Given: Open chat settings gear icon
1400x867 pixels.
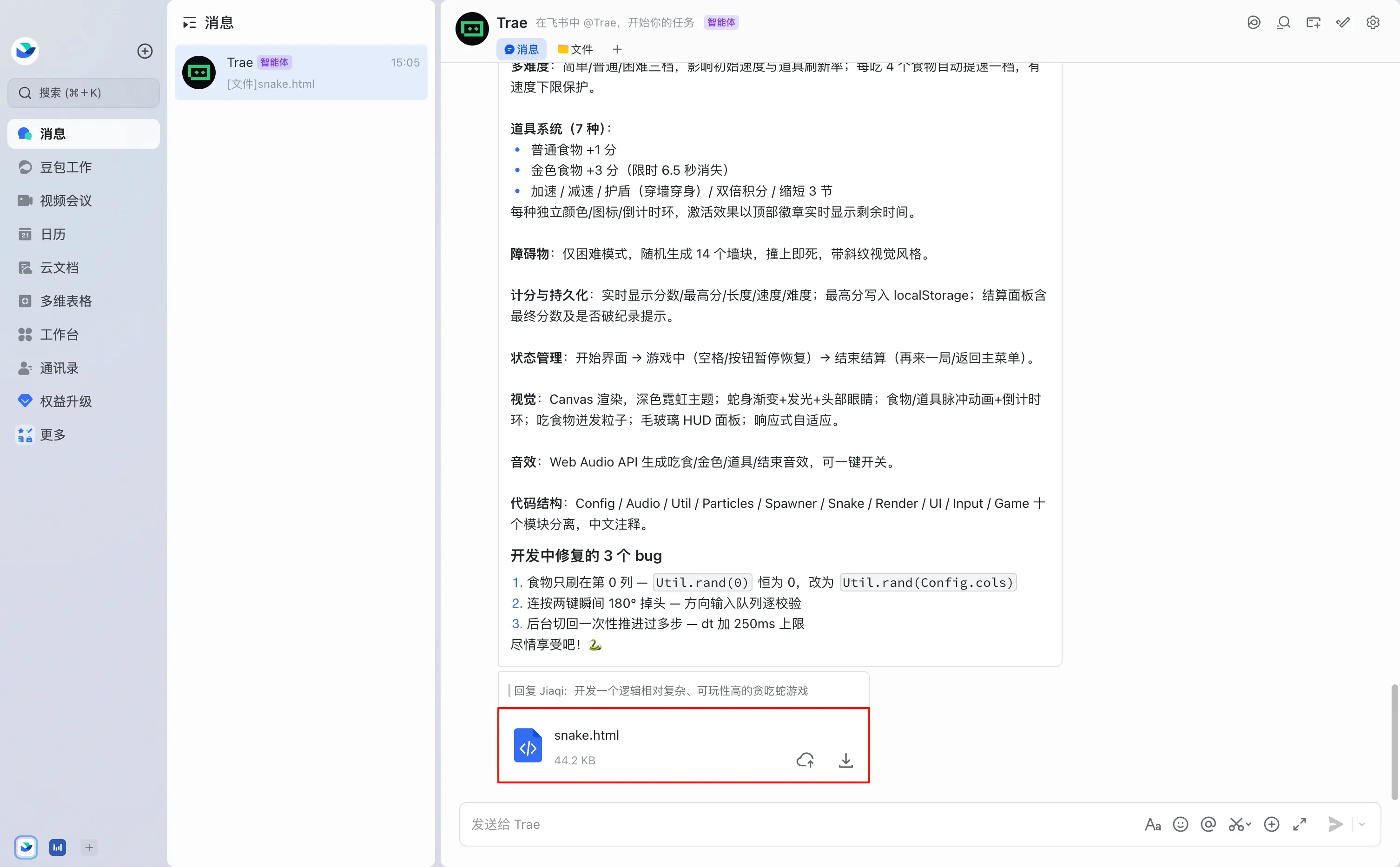Looking at the screenshot, I should (x=1373, y=22).
